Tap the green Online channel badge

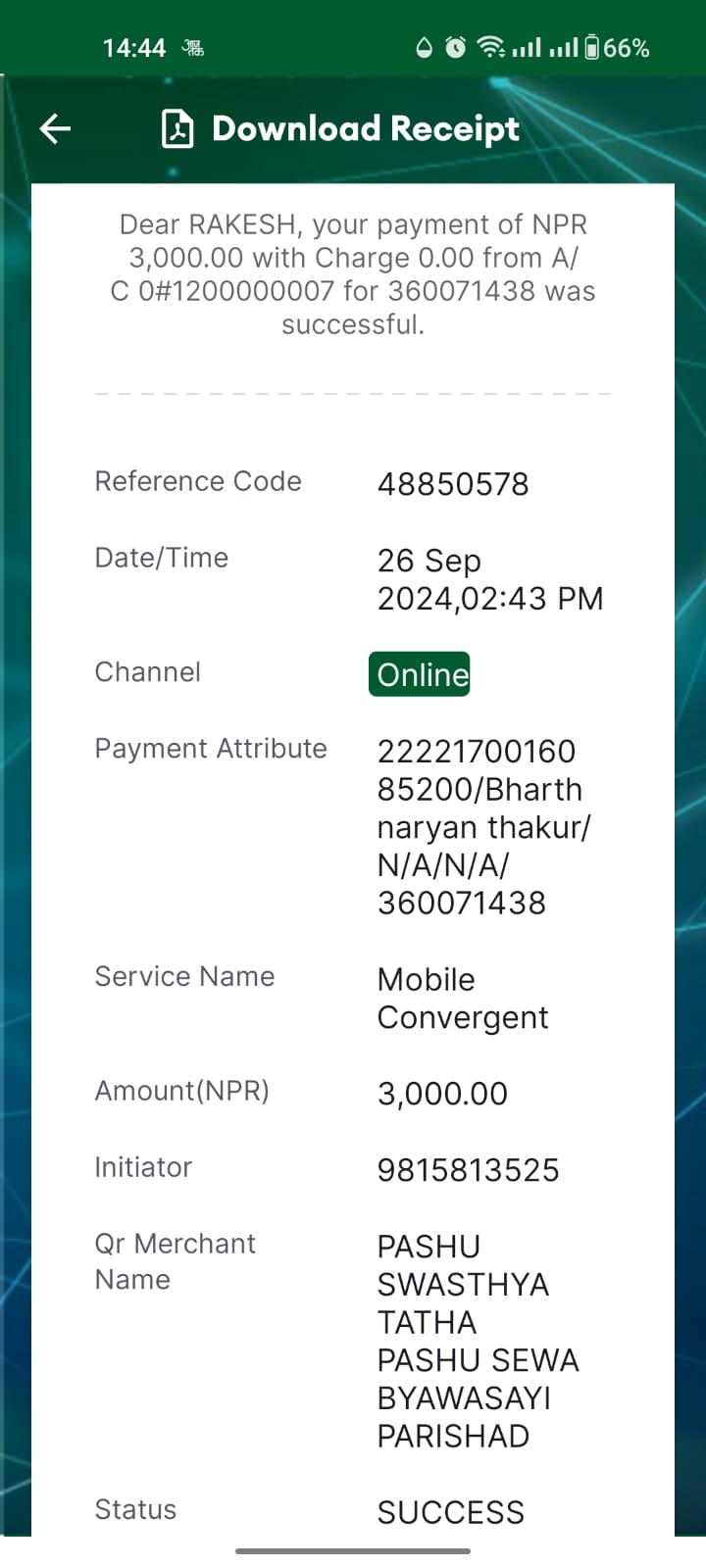click(x=420, y=674)
